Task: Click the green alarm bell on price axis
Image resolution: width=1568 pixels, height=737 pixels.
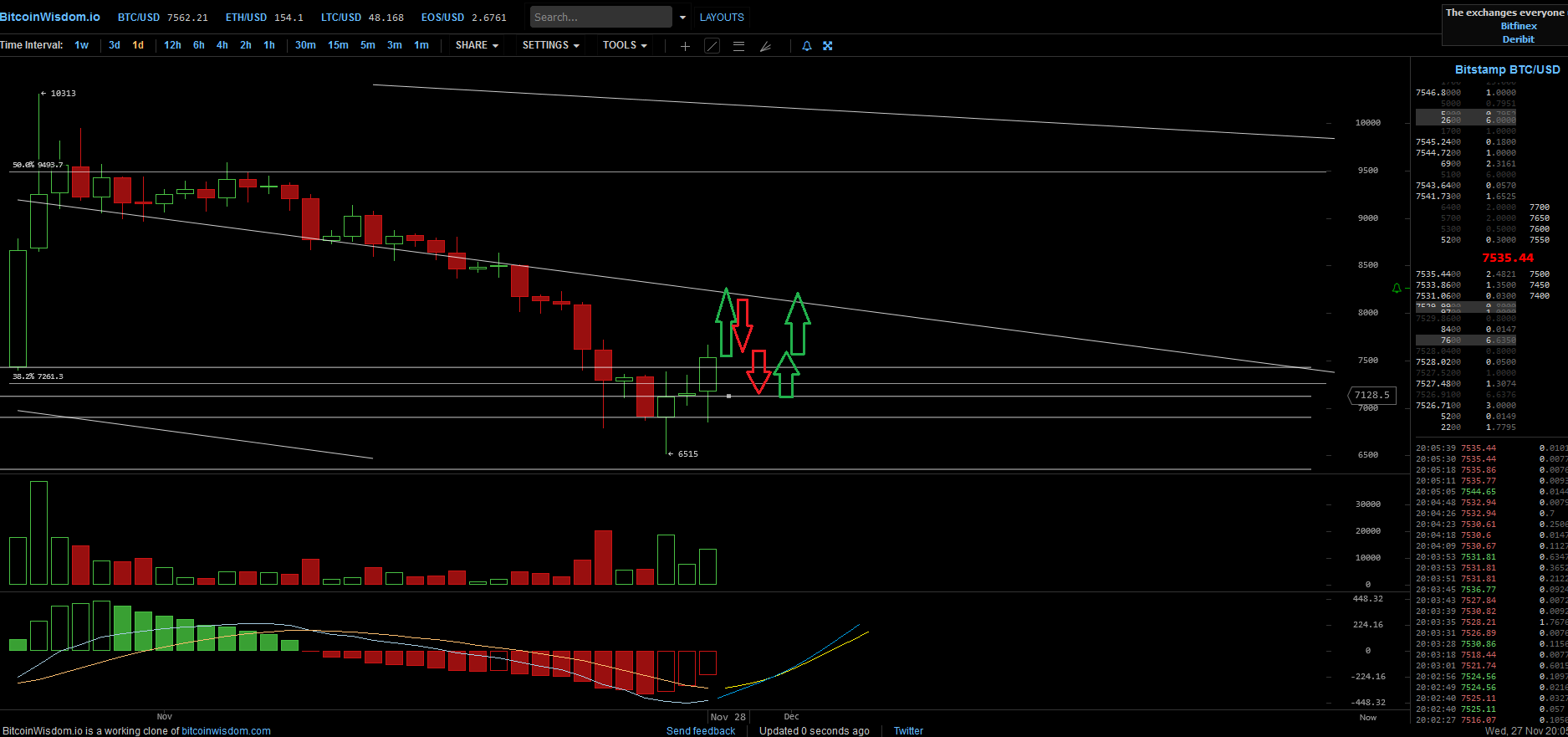Action: click(x=1396, y=289)
